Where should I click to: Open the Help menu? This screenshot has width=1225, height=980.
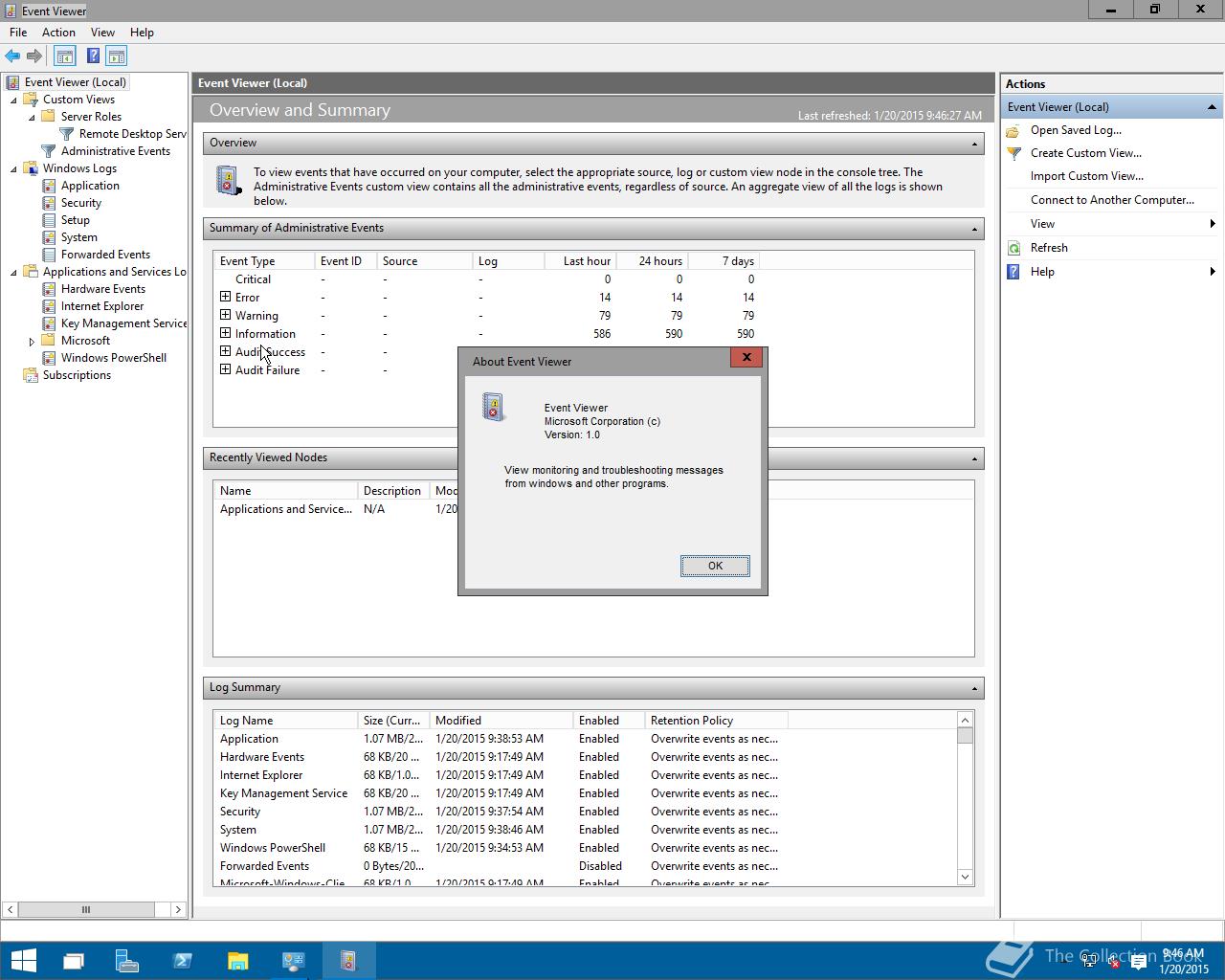tap(142, 33)
